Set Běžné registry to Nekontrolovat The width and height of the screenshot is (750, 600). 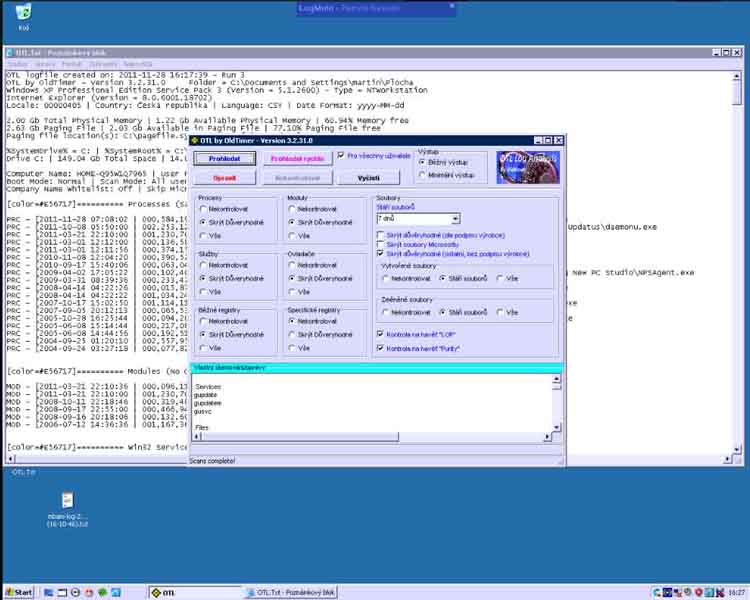(203, 321)
